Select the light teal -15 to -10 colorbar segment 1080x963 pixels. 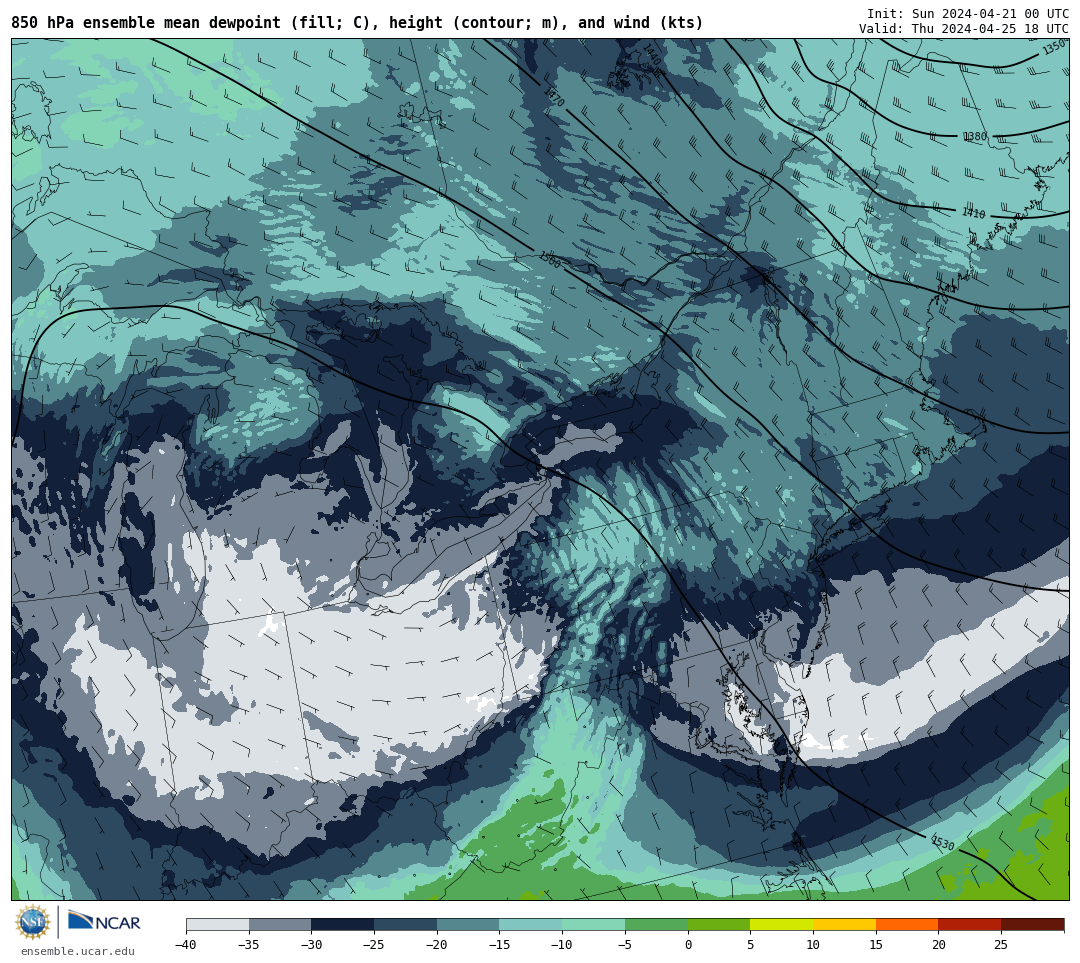(x=530, y=924)
